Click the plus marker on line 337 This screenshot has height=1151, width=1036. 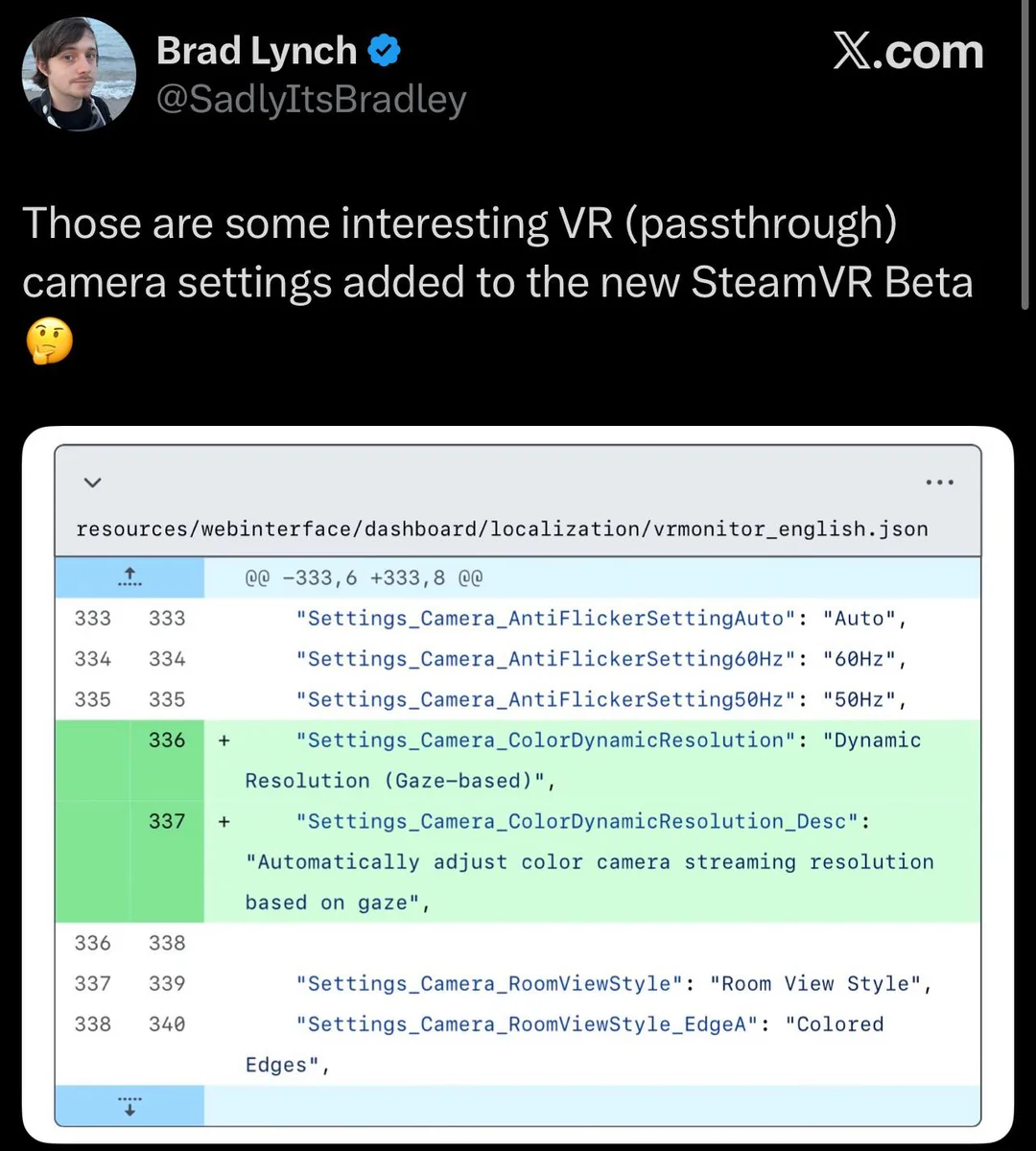[224, 821]
